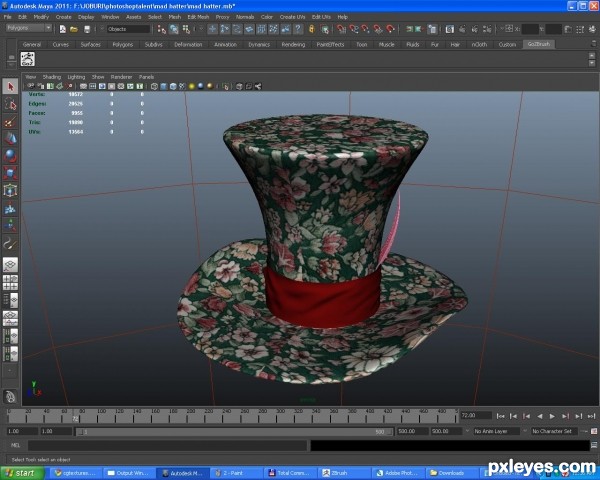Activate the Scale tool
The image size is (600, 480).
(x=10, y=173)
